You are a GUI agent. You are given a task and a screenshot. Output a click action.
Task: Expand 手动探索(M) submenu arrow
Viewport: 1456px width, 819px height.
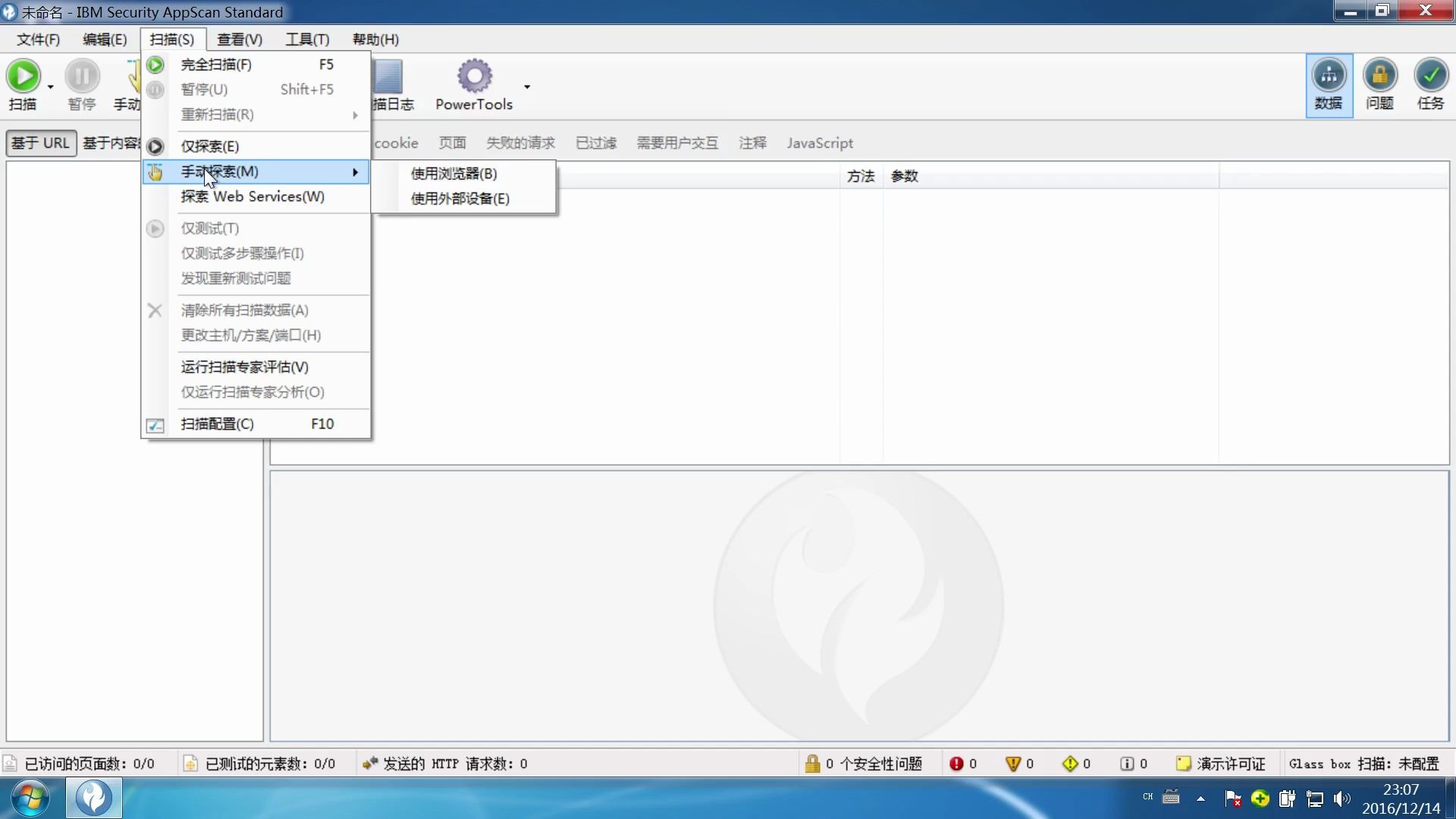click(x=355, y=172)
